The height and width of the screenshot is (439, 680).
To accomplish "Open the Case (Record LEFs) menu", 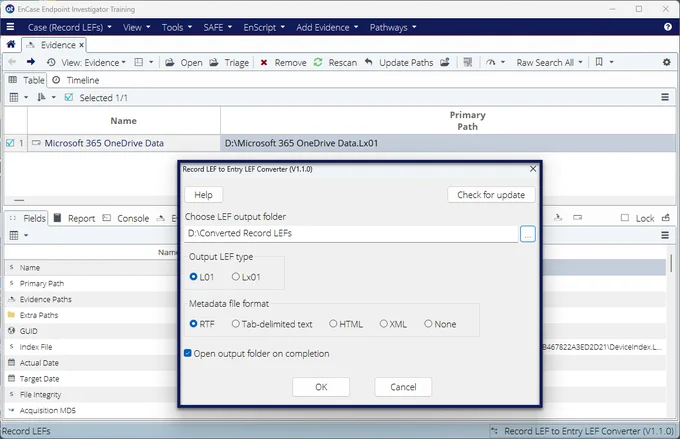I will 69,27.
